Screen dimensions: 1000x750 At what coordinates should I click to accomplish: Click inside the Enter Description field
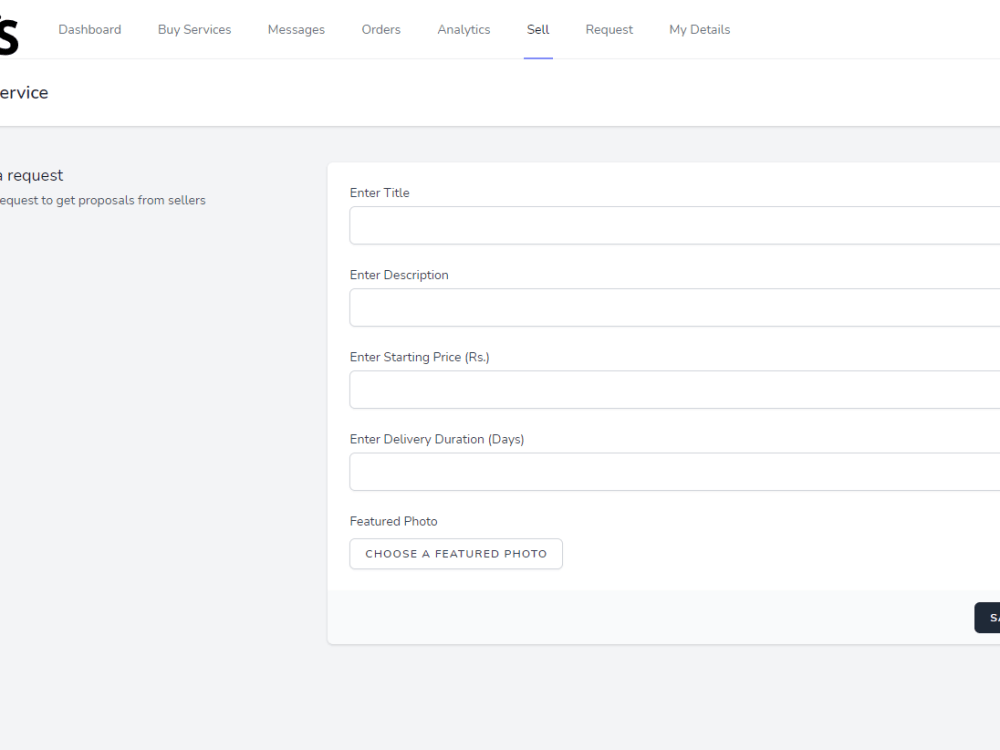point(670,307)
